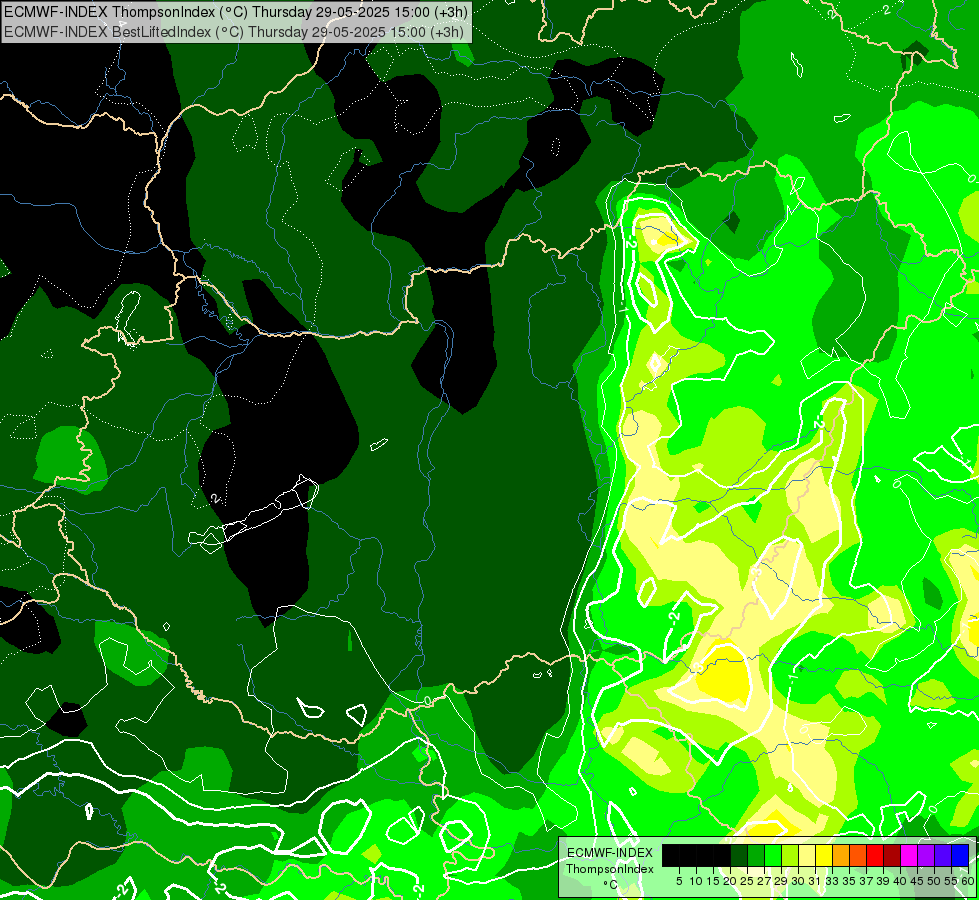Click the legend tick value '20'
This screenshot has height=900, width=979.
tap(730, 881)
